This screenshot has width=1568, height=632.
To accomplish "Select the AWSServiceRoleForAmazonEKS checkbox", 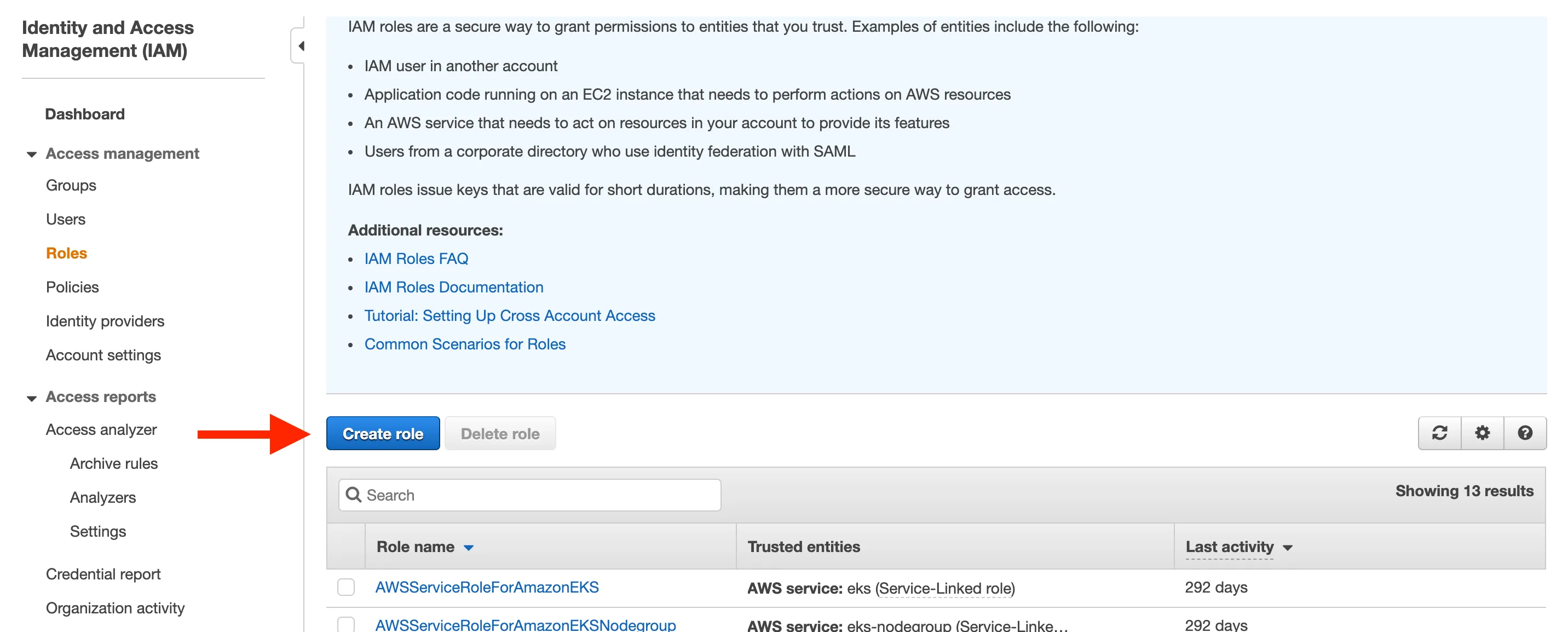I will [346, 587].
